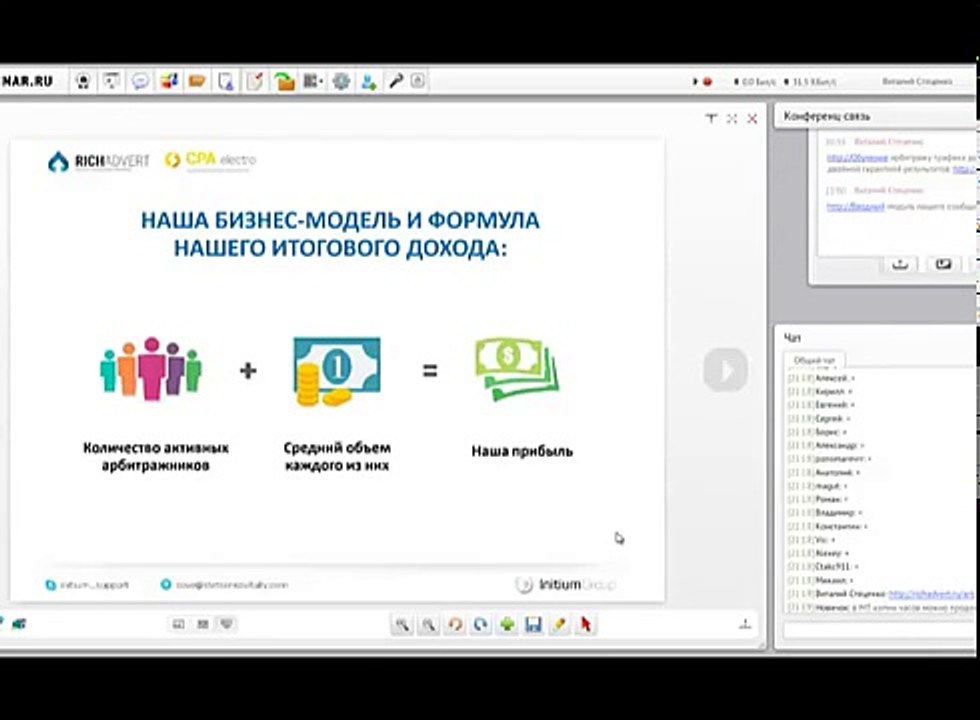Select the Общий чат tab
Viewport: 980px width, 720px height.
(814, 361)
